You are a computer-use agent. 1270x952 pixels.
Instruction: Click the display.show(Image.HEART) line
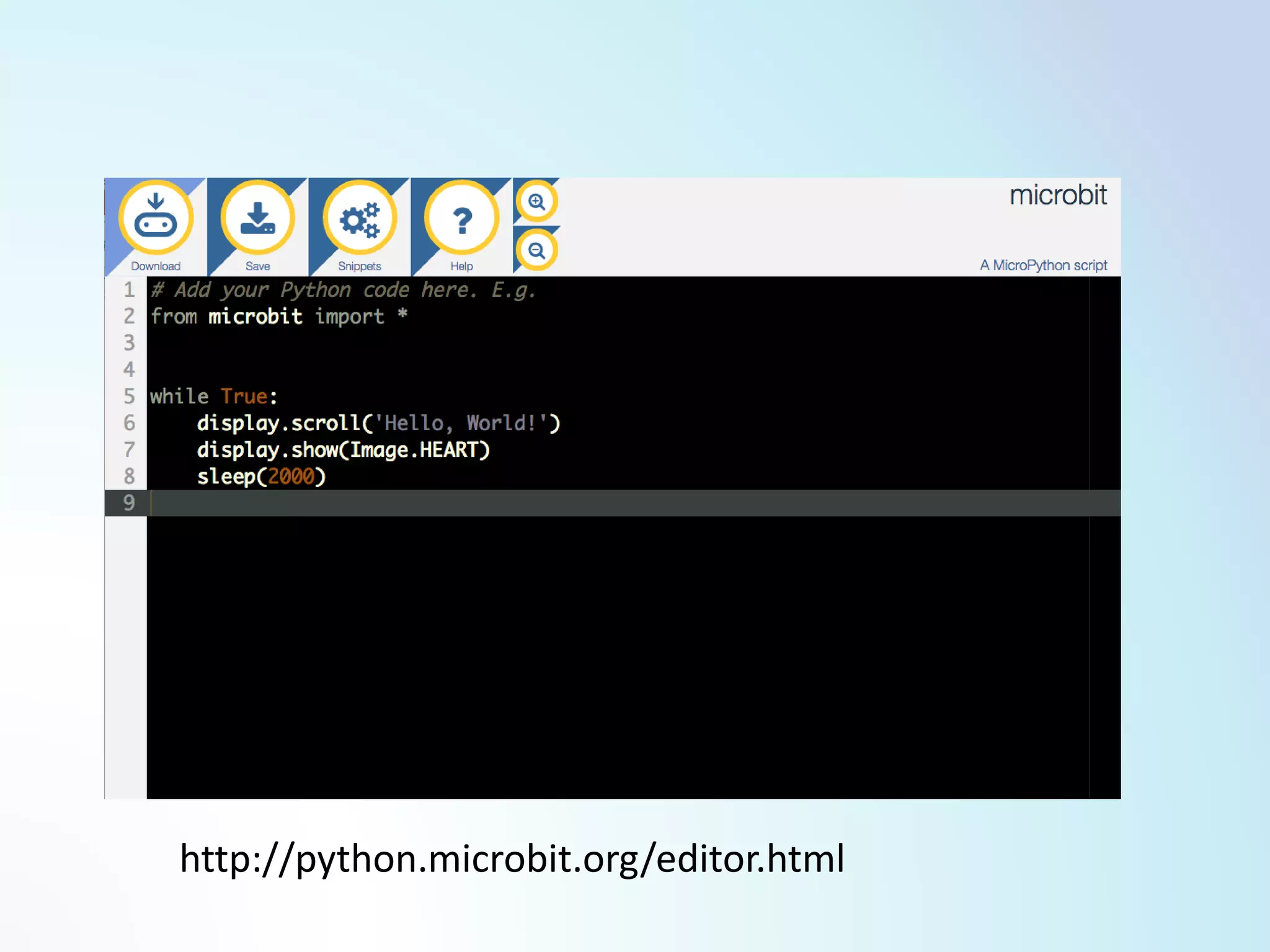(x=344, y=450)
